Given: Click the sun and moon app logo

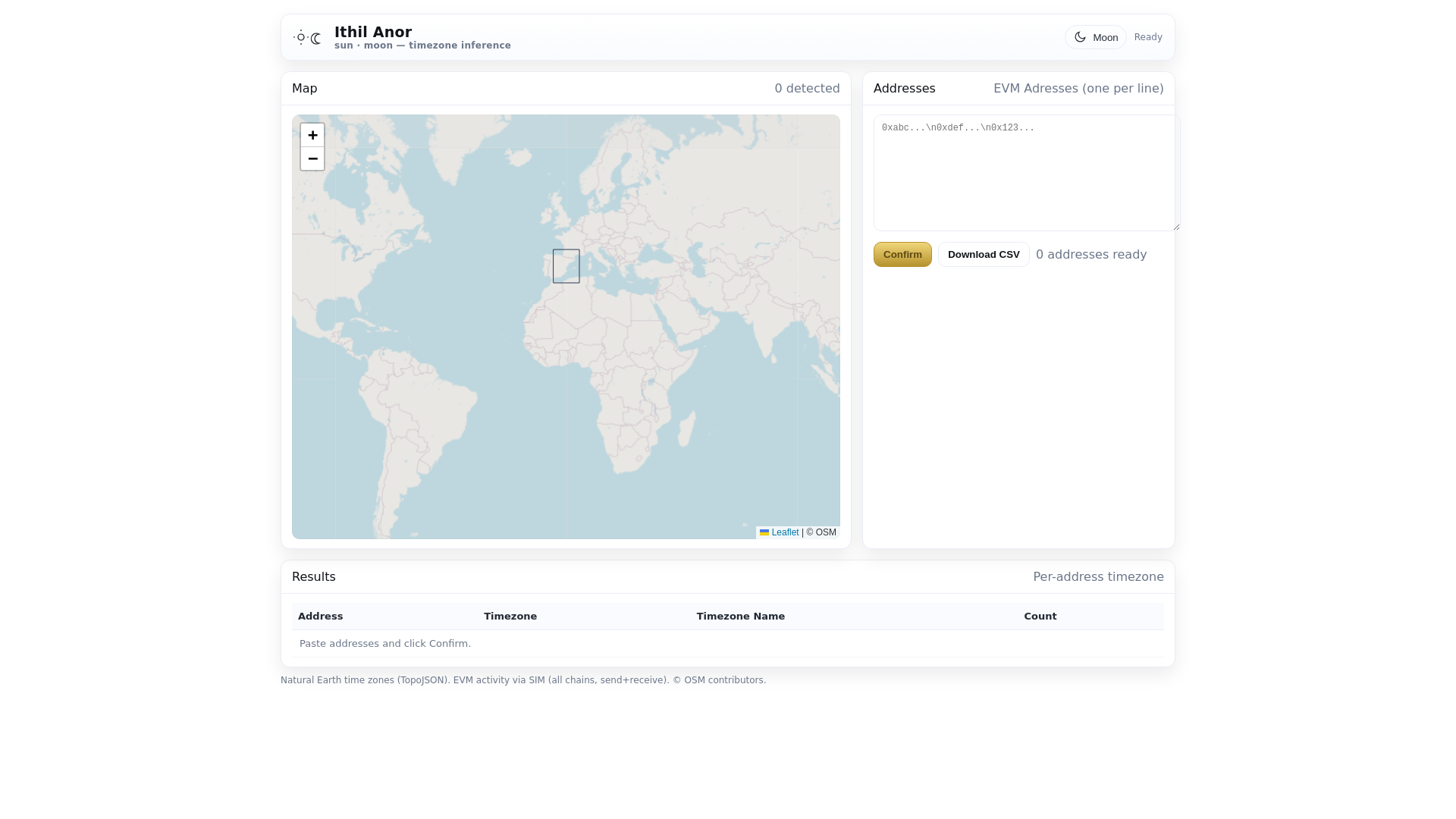Looking at the screenshot, I should pos(308,37).
